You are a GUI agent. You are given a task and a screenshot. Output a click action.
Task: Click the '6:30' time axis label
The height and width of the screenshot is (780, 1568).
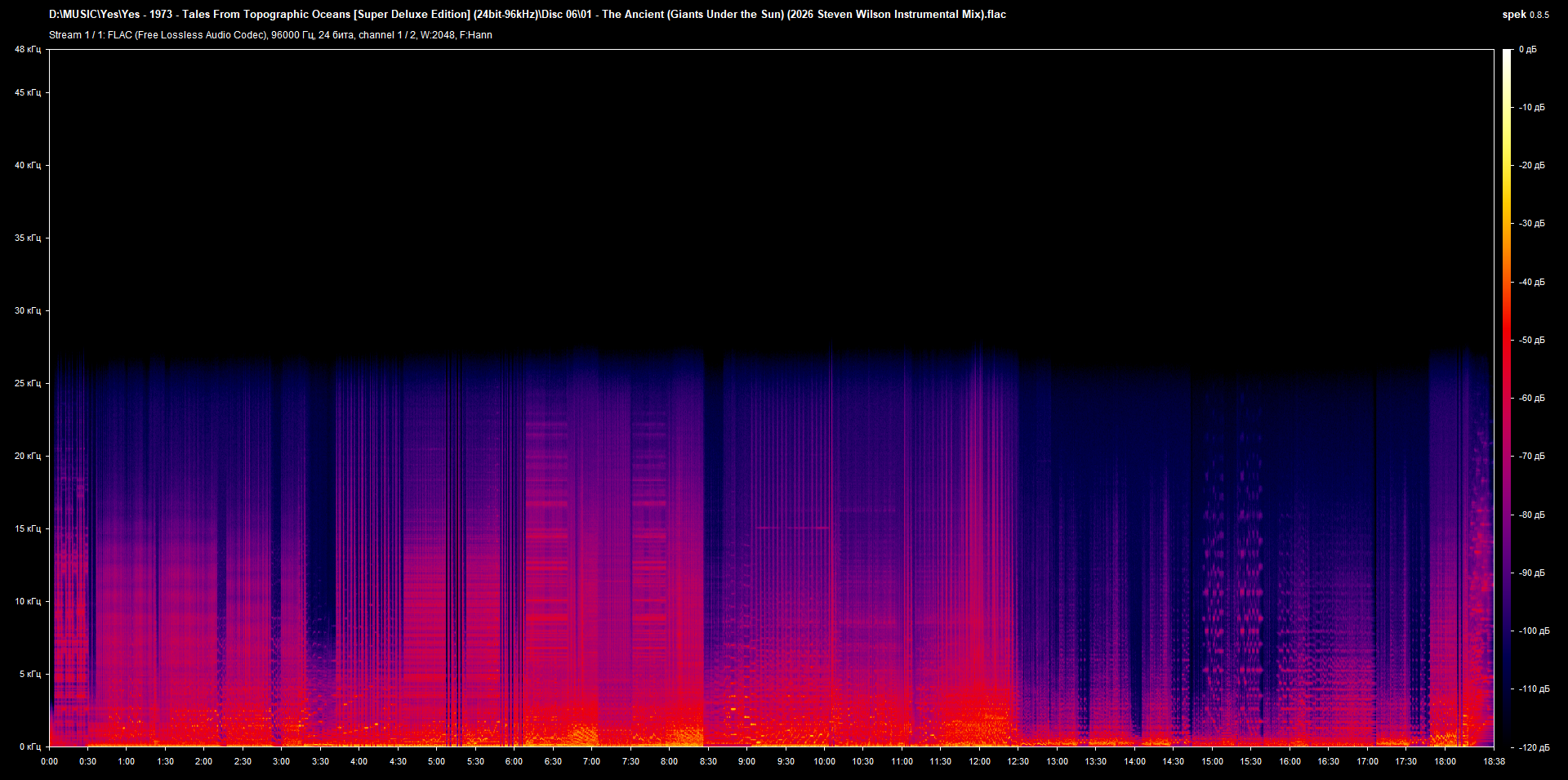click(553, 762)
